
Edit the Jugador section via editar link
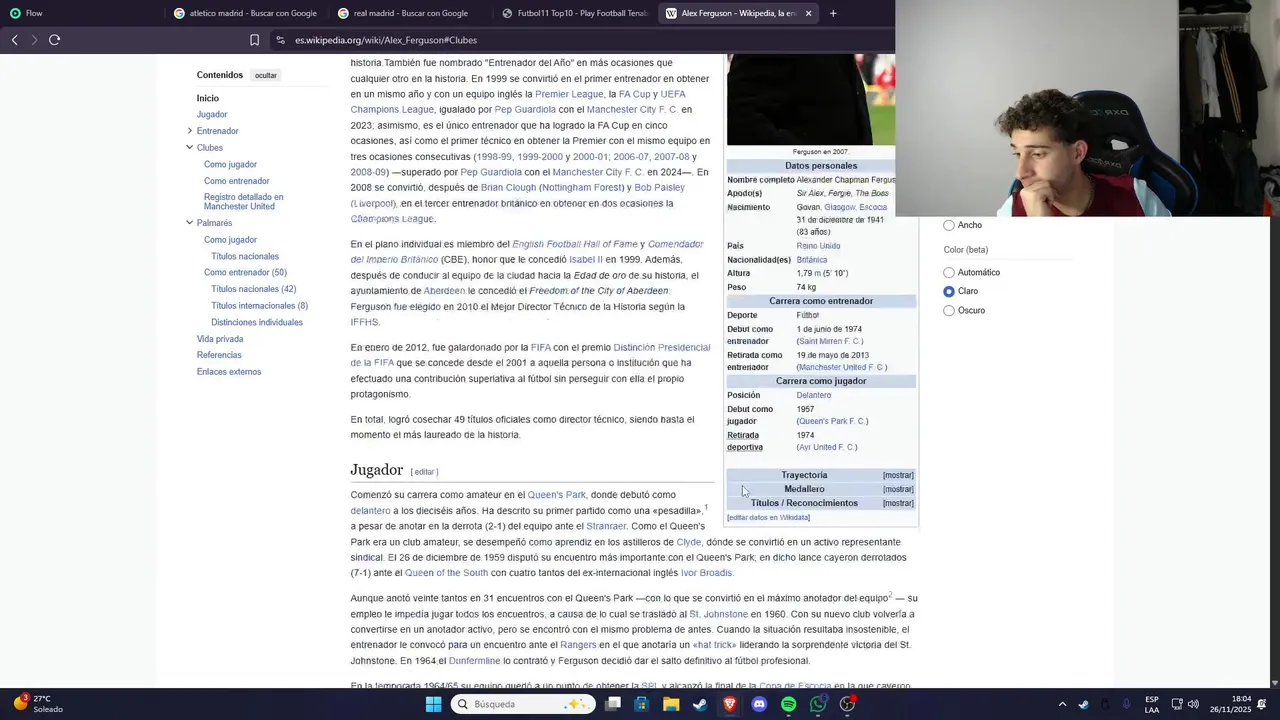(x=424, y=472)
